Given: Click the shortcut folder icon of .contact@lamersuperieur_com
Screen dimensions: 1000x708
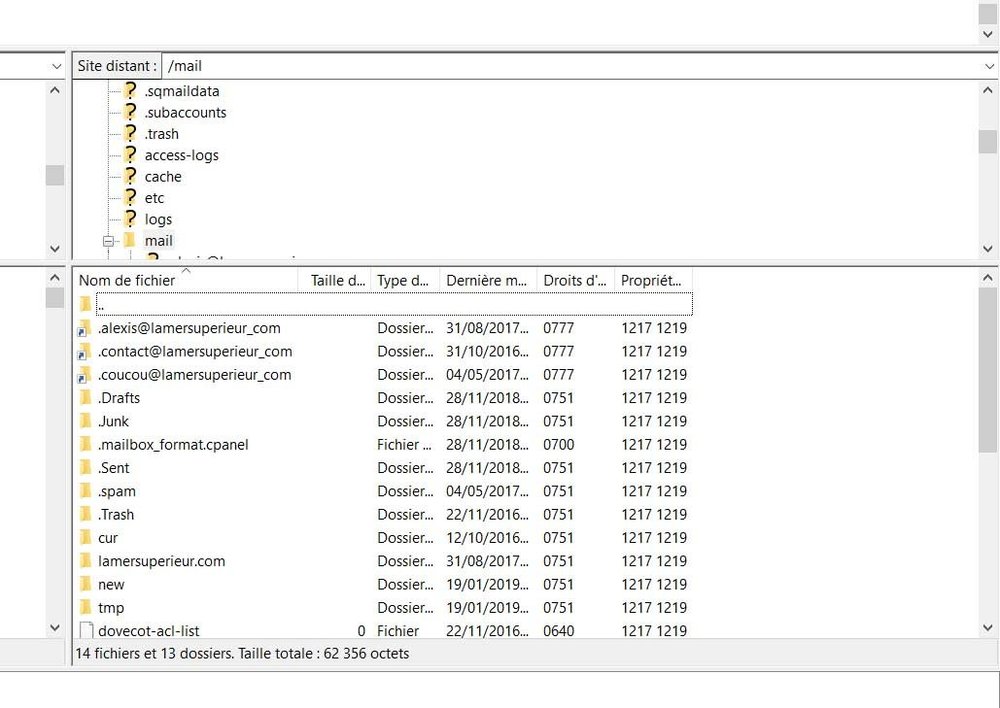Looking at the screenshot, I should 84,351.
